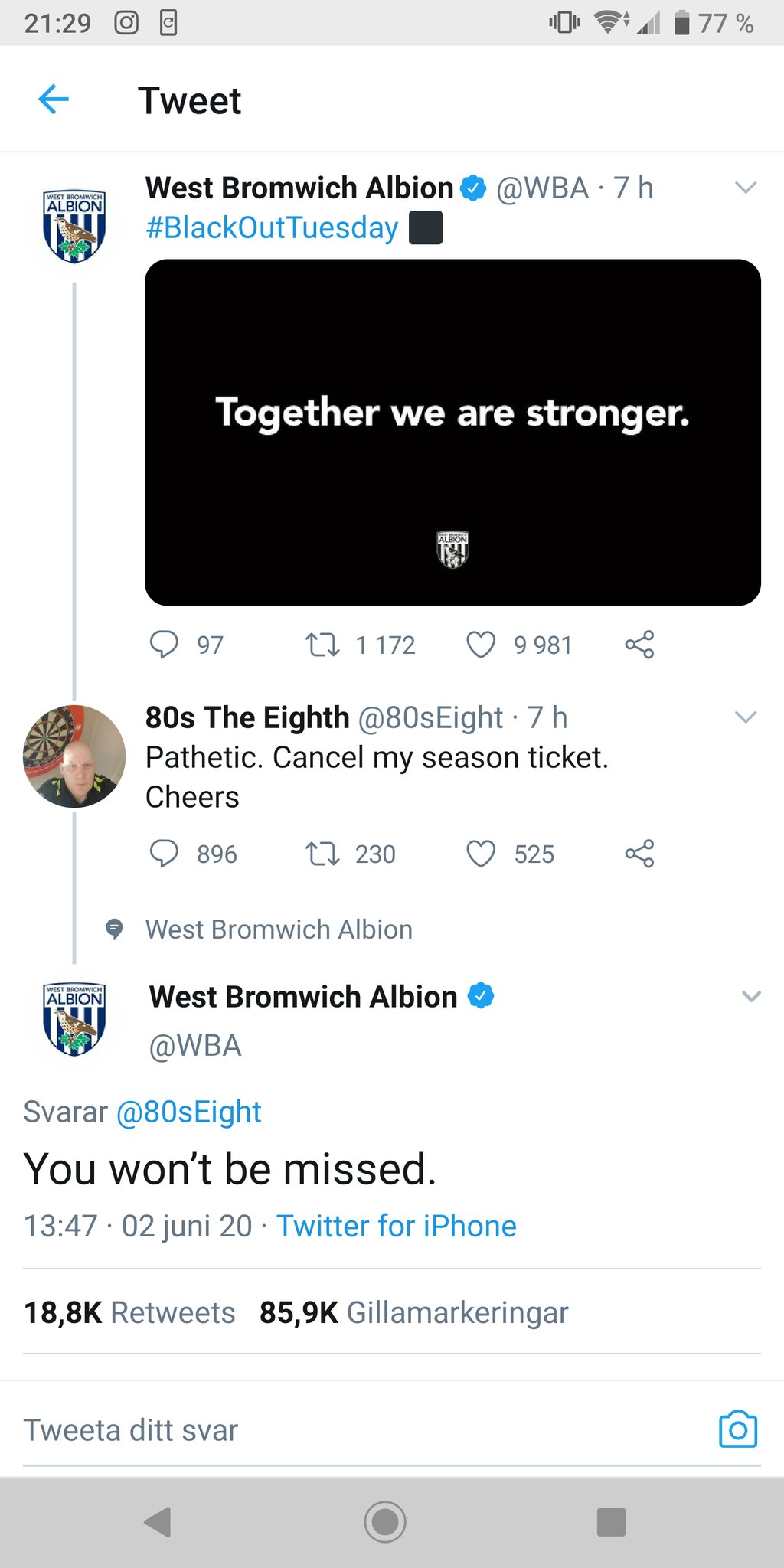Image resolution: width=784 pixels, height=1568 pixels.
Task: Reply to 80s The Eighth's tweet
Action: 164,854
